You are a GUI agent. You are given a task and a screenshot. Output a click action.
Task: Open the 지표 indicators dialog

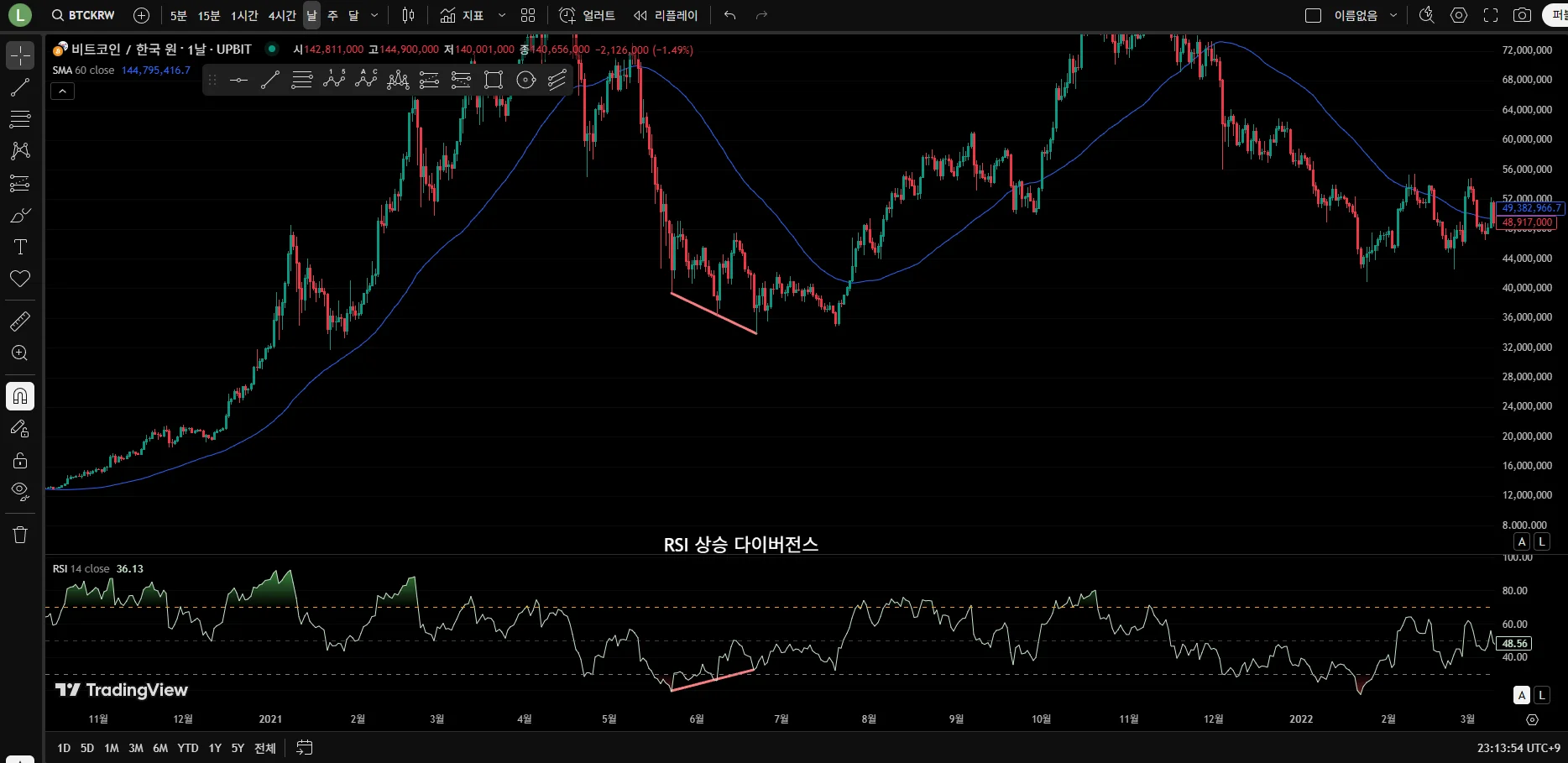462,15
